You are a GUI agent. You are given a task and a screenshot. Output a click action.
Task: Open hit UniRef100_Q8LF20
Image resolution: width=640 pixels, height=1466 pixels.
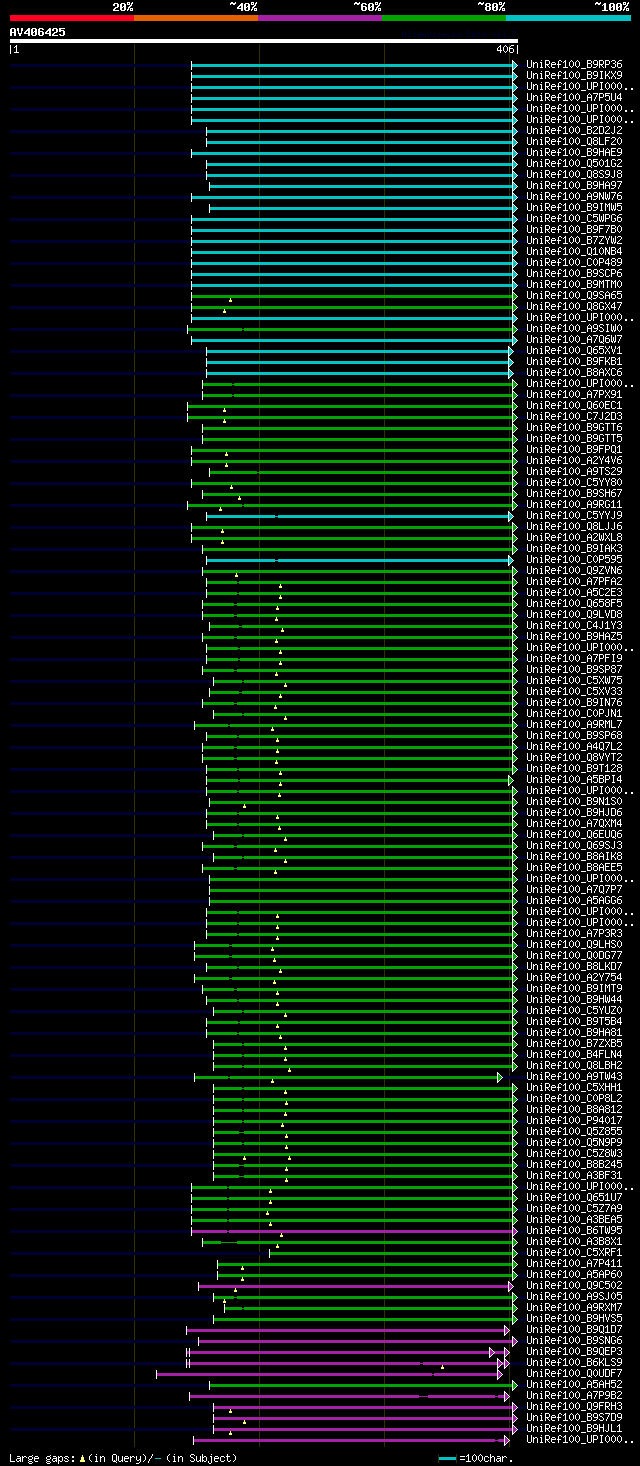point(574,141)
